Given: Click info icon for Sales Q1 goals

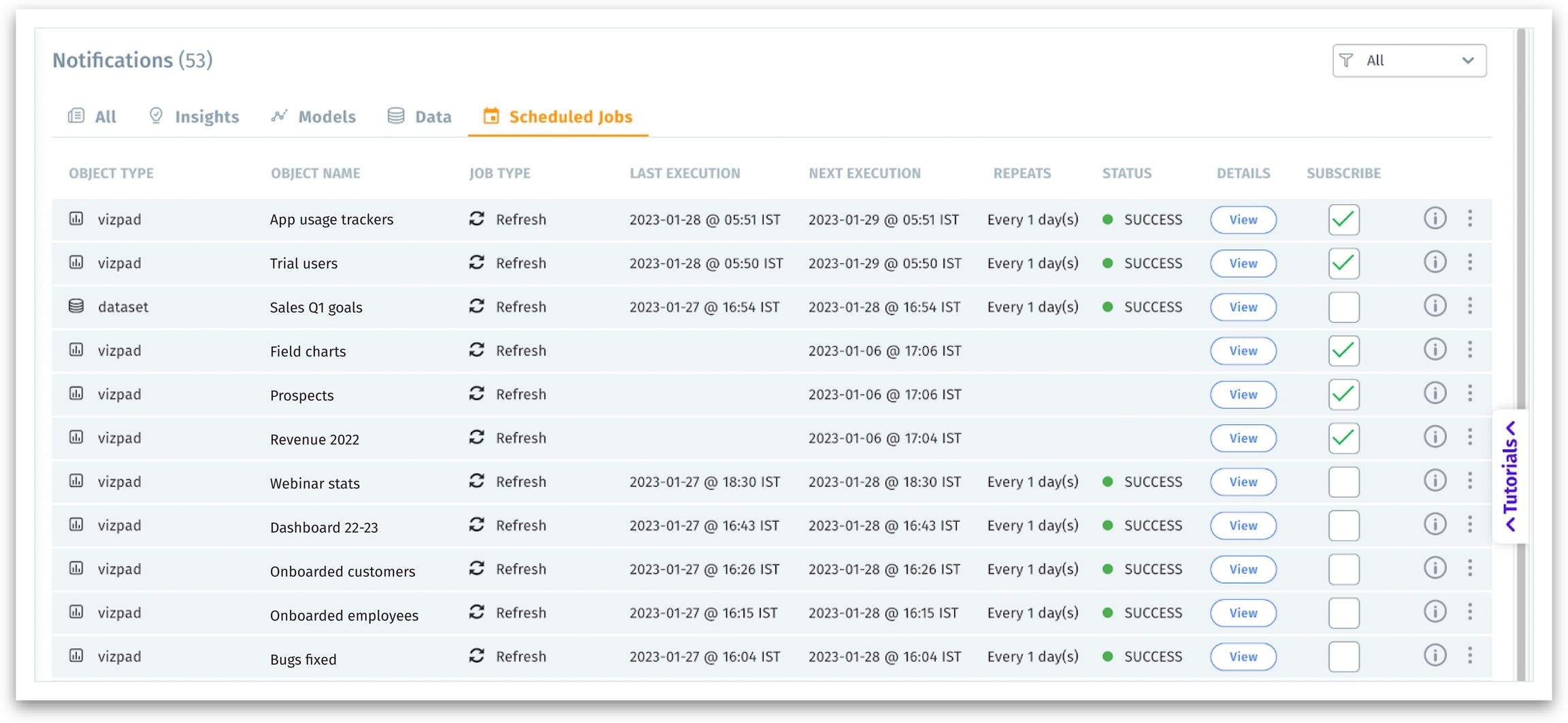Looking at the screenshot, I should (x=1435, y=306).
